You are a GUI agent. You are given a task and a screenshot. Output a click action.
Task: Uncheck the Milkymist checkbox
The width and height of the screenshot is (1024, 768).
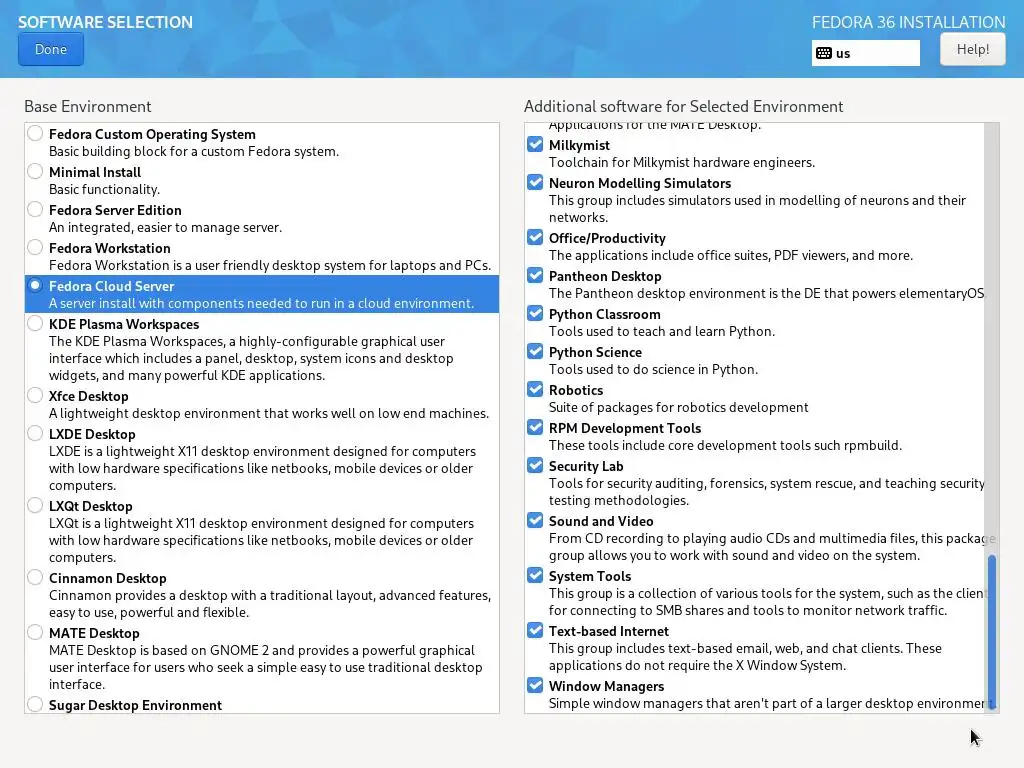pos(535,144)
